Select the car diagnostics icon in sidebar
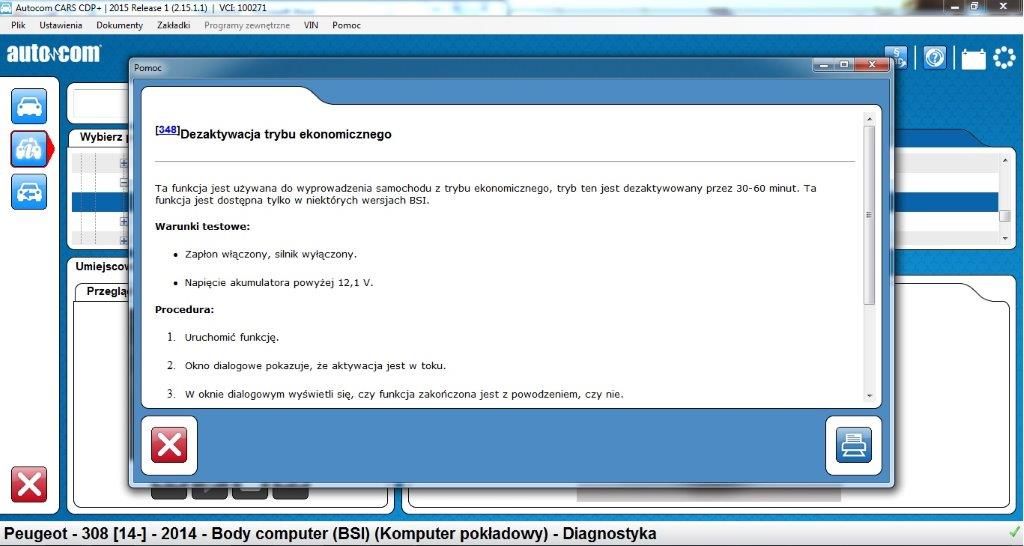1024x546 pixels. coord(29,149)
